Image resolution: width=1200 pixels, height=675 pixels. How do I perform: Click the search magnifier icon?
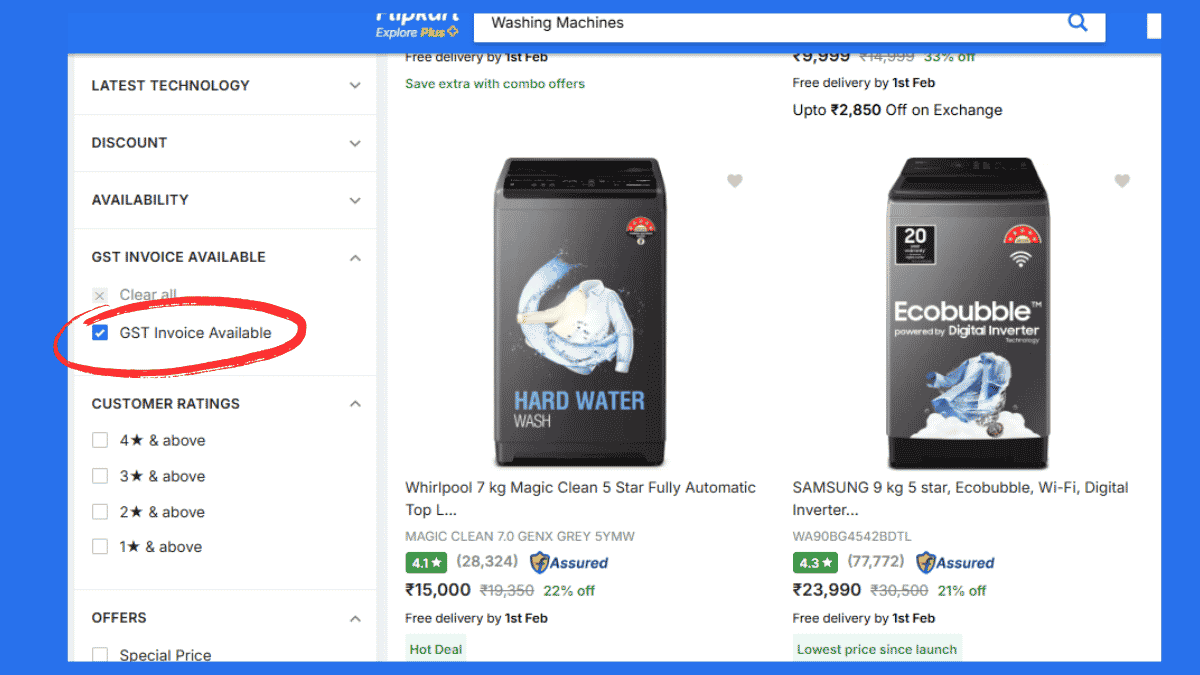point(1077,21)
